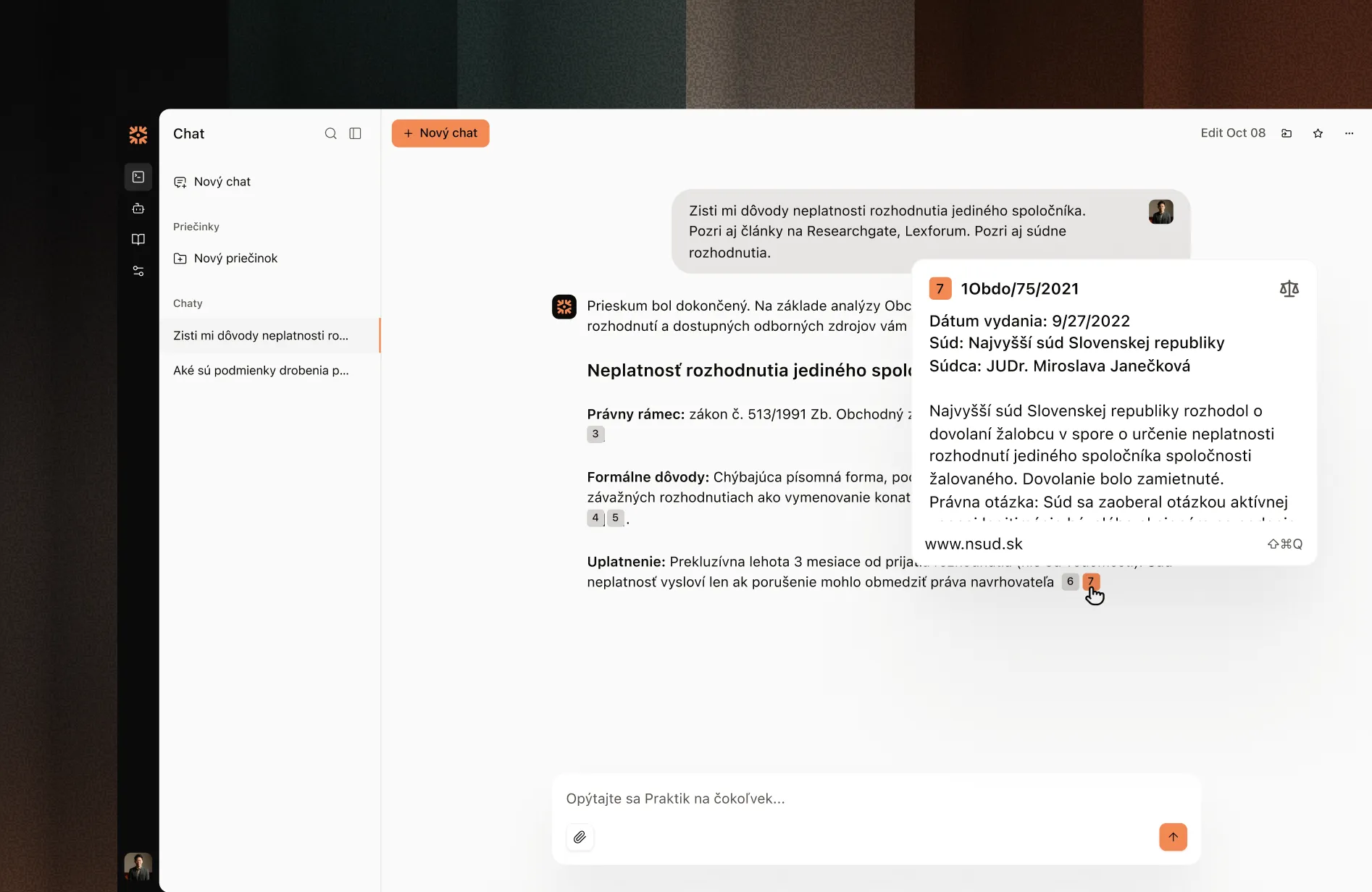Viewport: 1372px width, 892px height.
Task: Click the Praktik logo at the top left
Action: 138,135
